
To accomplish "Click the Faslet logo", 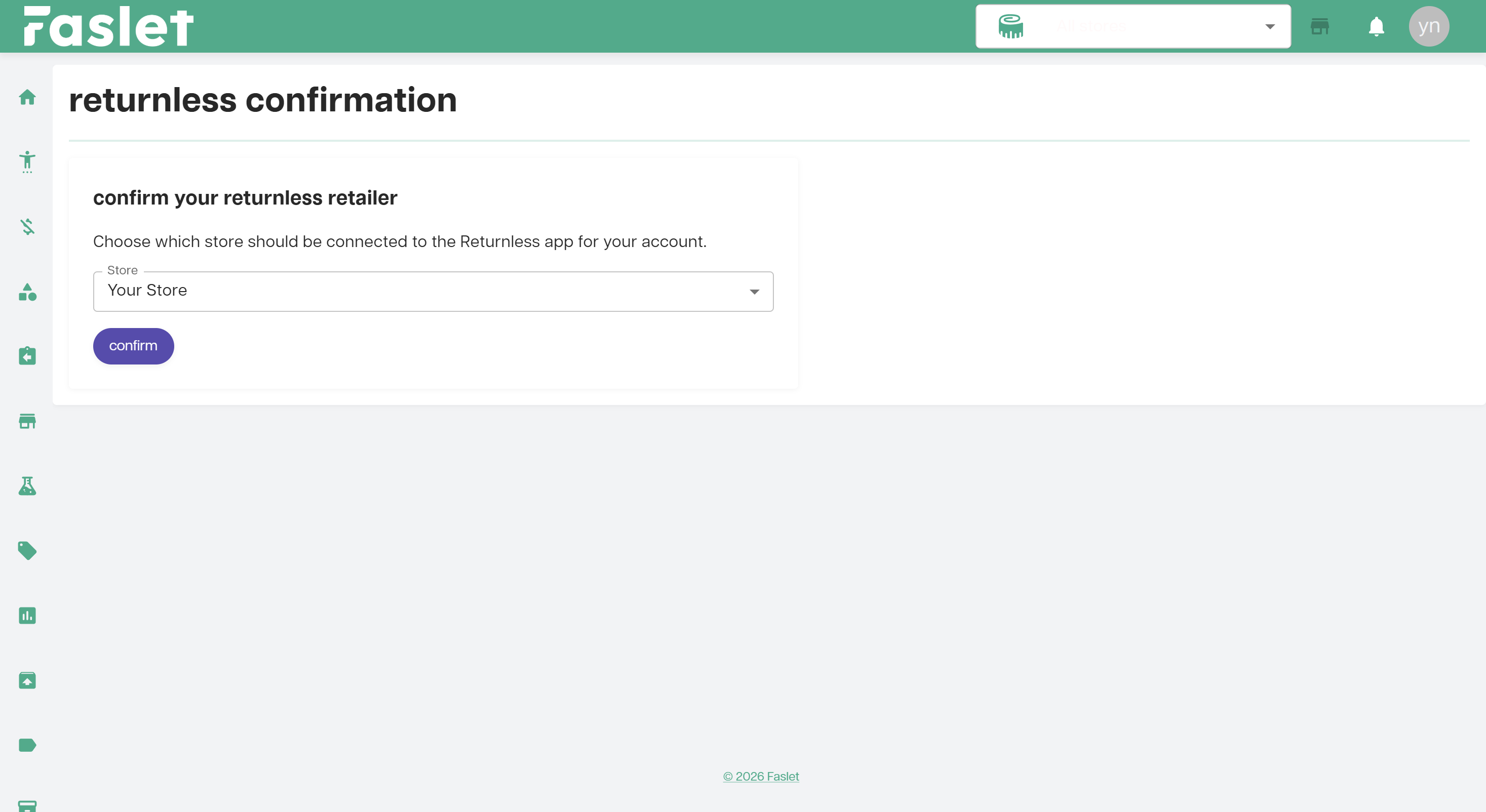I will click(108, 26).
